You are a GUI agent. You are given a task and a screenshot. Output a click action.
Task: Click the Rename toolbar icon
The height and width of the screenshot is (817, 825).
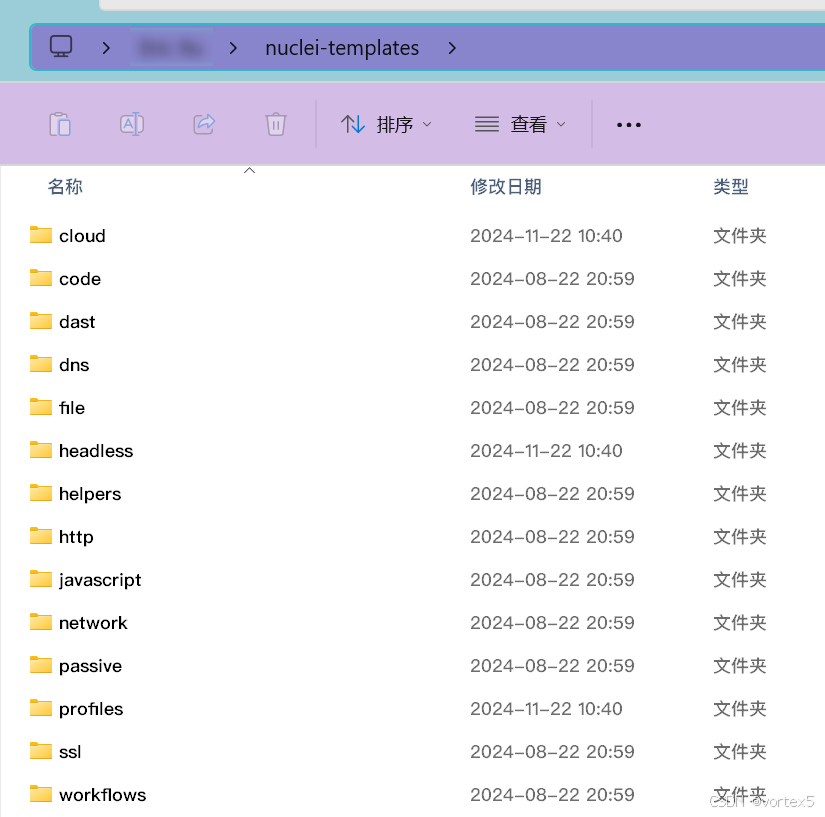click(x=132, y=124)
